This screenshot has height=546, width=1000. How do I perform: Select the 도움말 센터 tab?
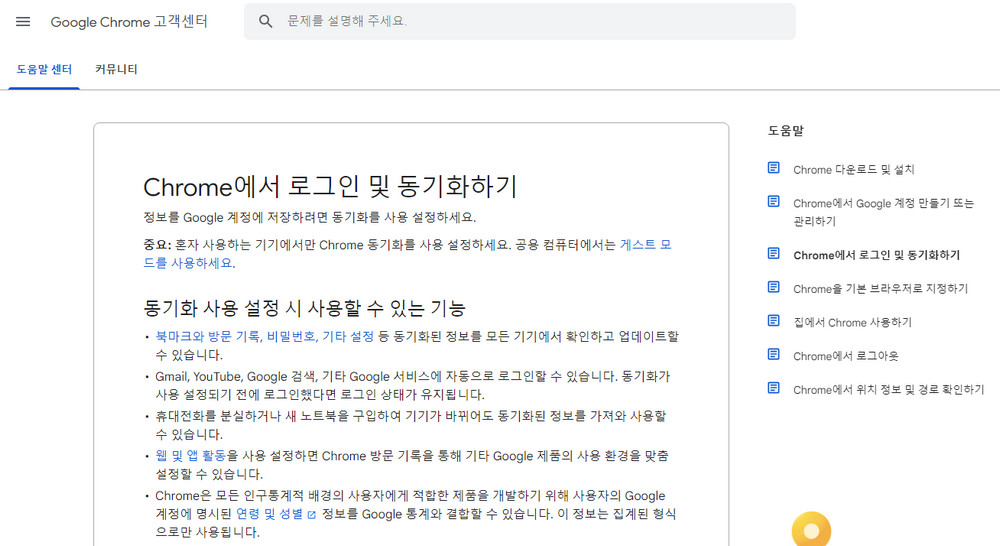point(44,70)
